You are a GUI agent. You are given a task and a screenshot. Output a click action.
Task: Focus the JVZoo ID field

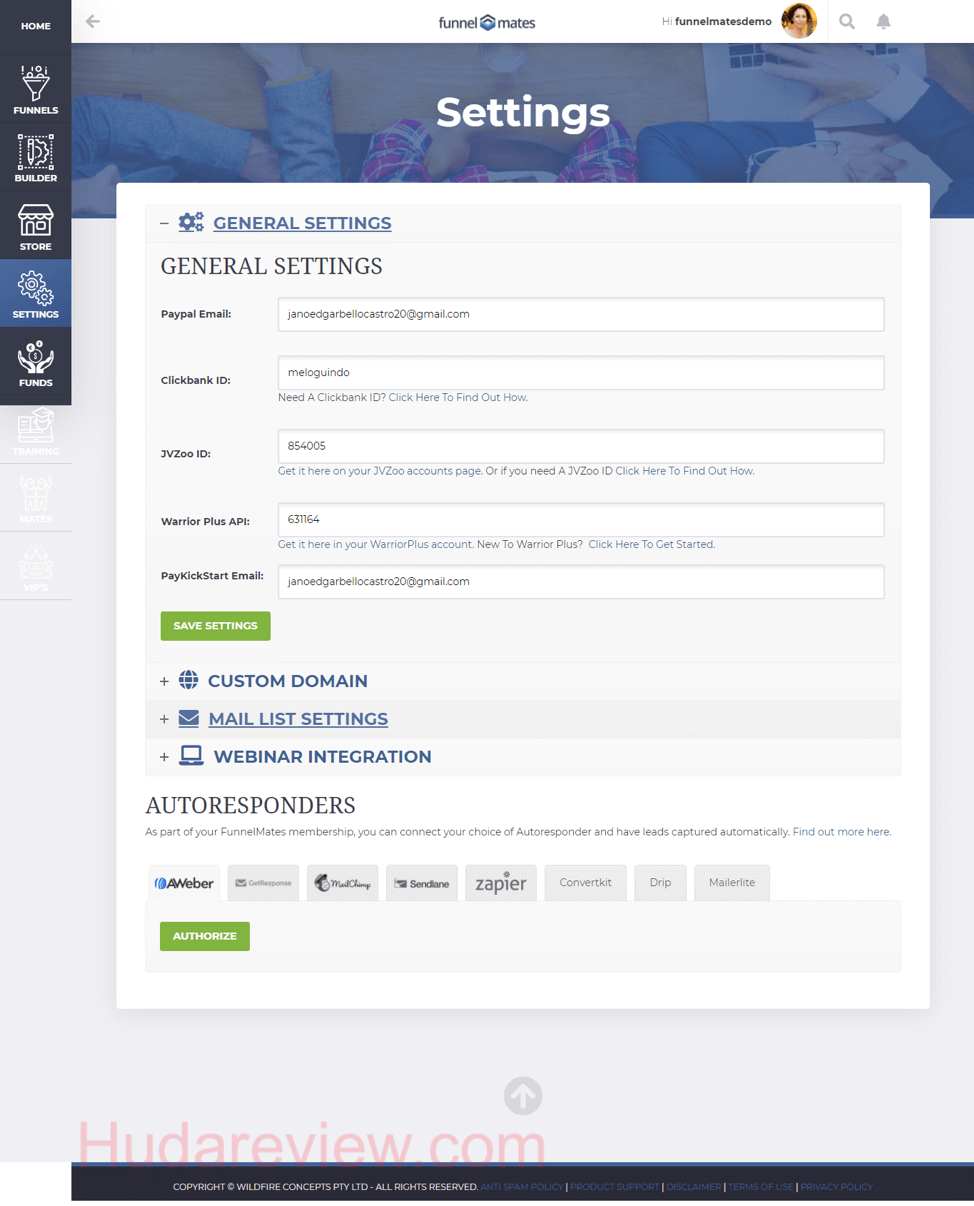(x=581, y=446)
